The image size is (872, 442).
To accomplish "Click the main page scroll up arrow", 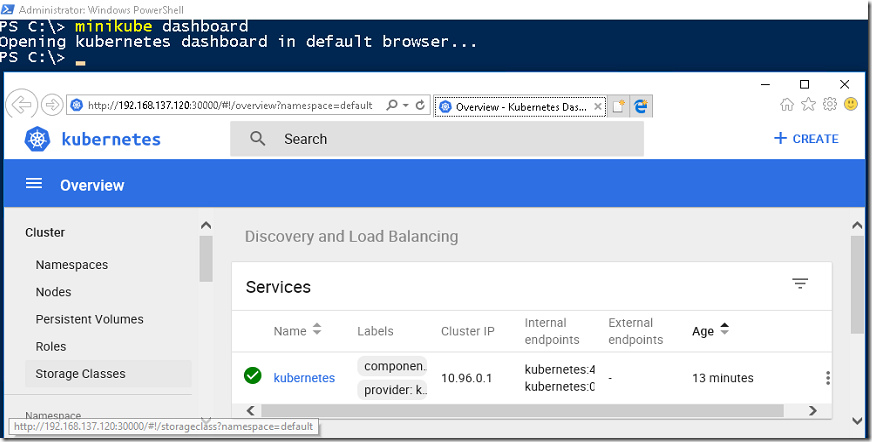I will click(857, 225).
